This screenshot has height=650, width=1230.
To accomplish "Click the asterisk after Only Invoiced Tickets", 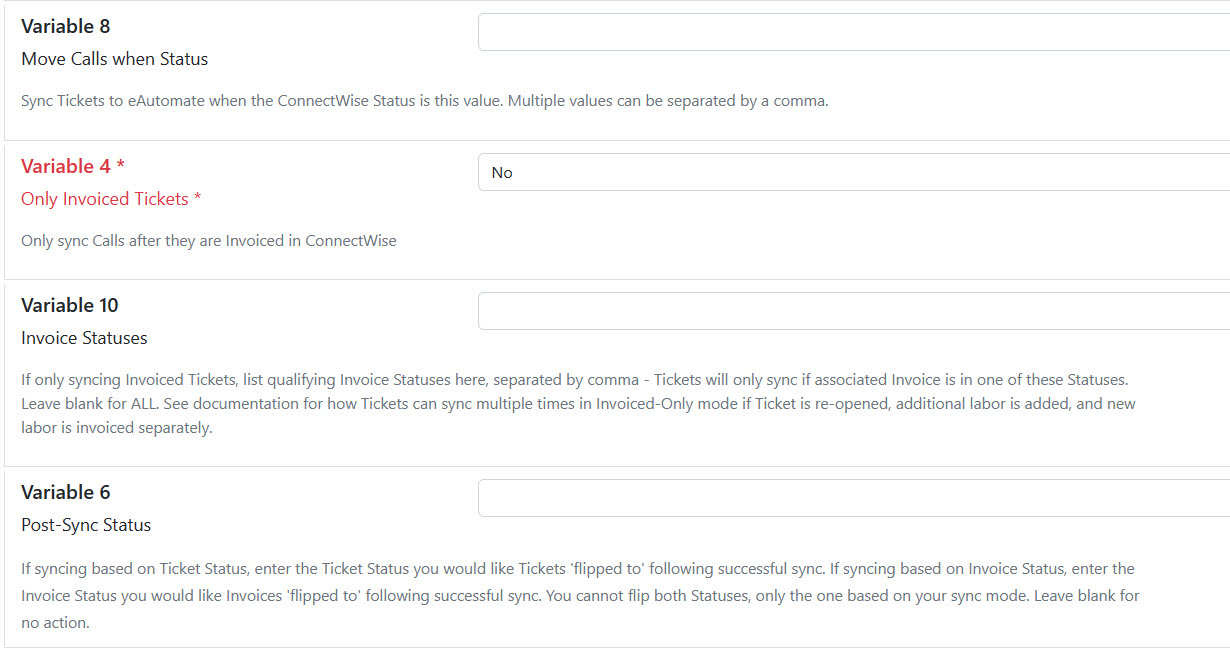I will [x=197, y=199].
